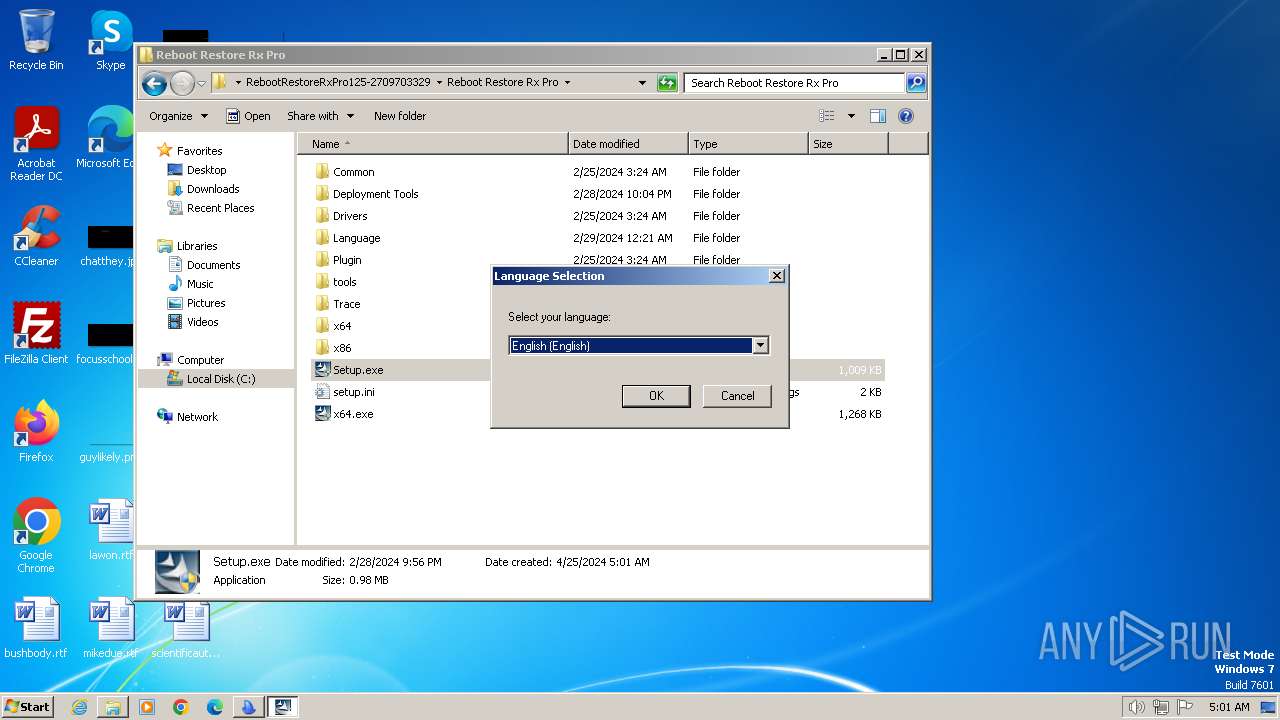This screenshot has width=1280, height=720.
Task: Toggle the preview pane icon
Action: (877, 116)
